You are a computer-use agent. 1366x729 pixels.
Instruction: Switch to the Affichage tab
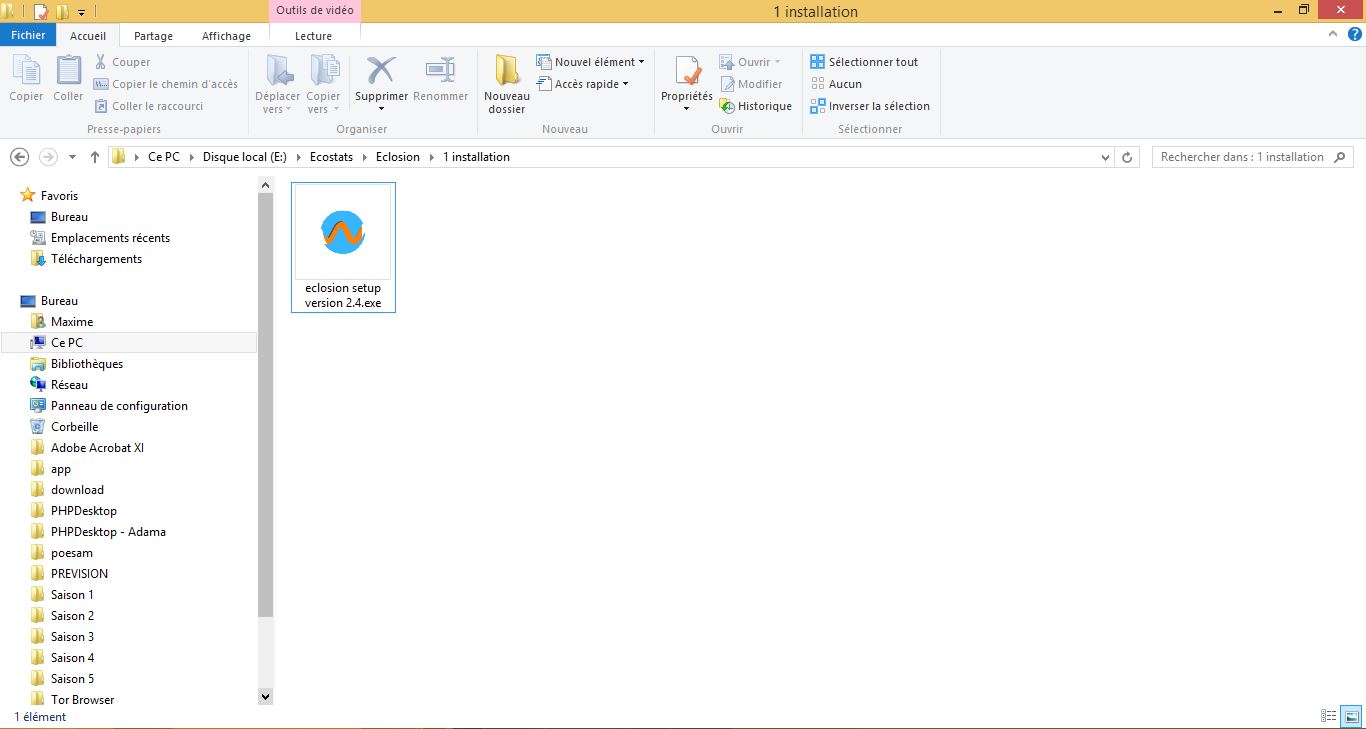pyautogui.click(x=227, y=36)
